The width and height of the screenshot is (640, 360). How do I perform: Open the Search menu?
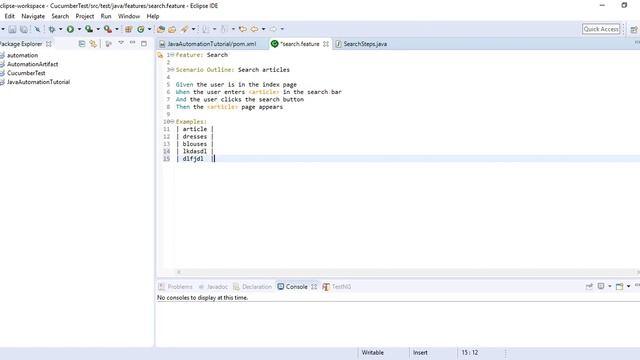click(60, 16)
